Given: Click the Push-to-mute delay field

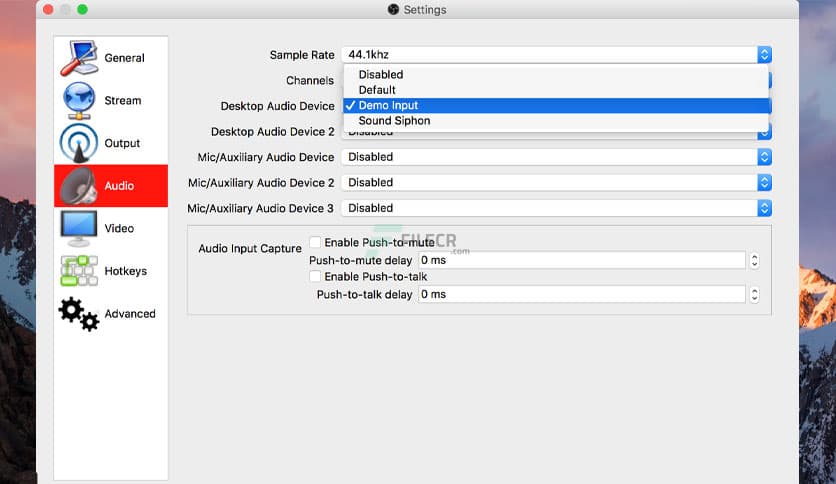Looking at the screenshot, I should pyautogui.click(x=581, y=261).
